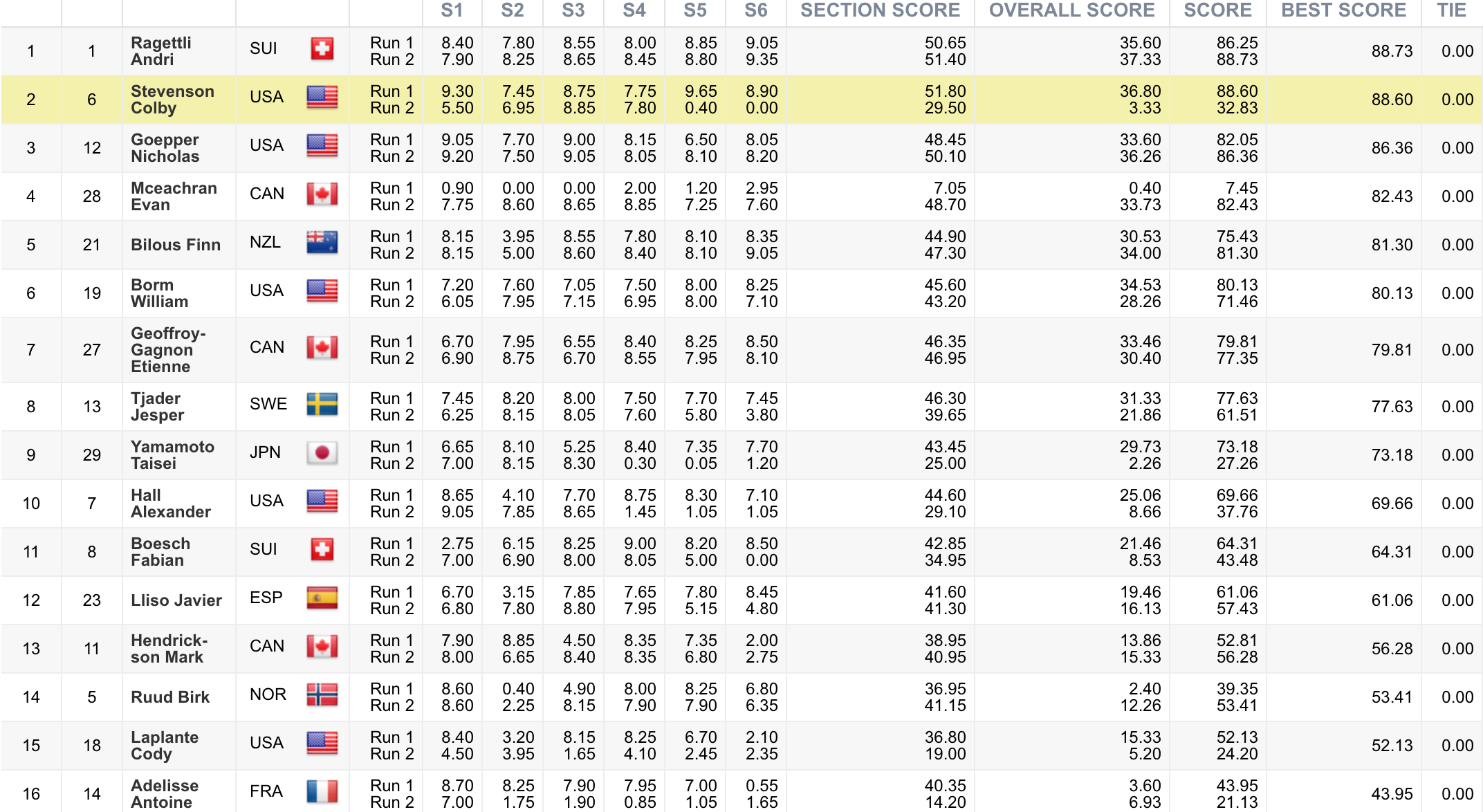Open athlete name Ragetti Andri
Viewport: 1483px width, 812px height.
161,51
